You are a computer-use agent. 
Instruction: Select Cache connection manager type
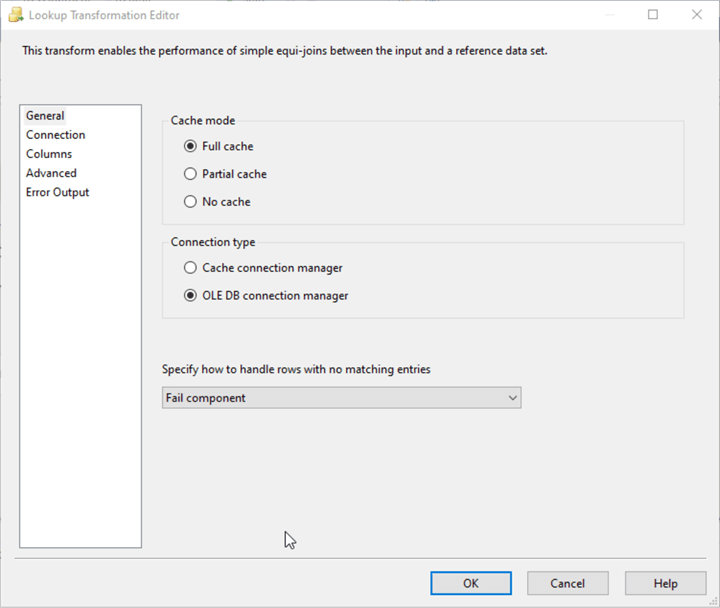point(190,268)
